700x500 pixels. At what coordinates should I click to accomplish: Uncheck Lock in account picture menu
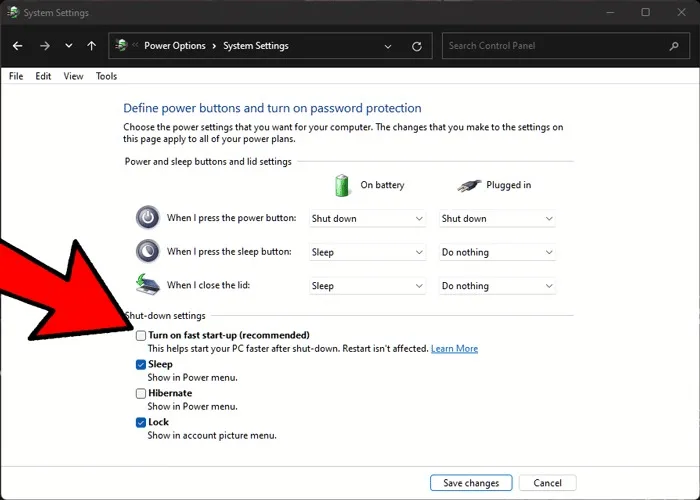tap(141, 423)
